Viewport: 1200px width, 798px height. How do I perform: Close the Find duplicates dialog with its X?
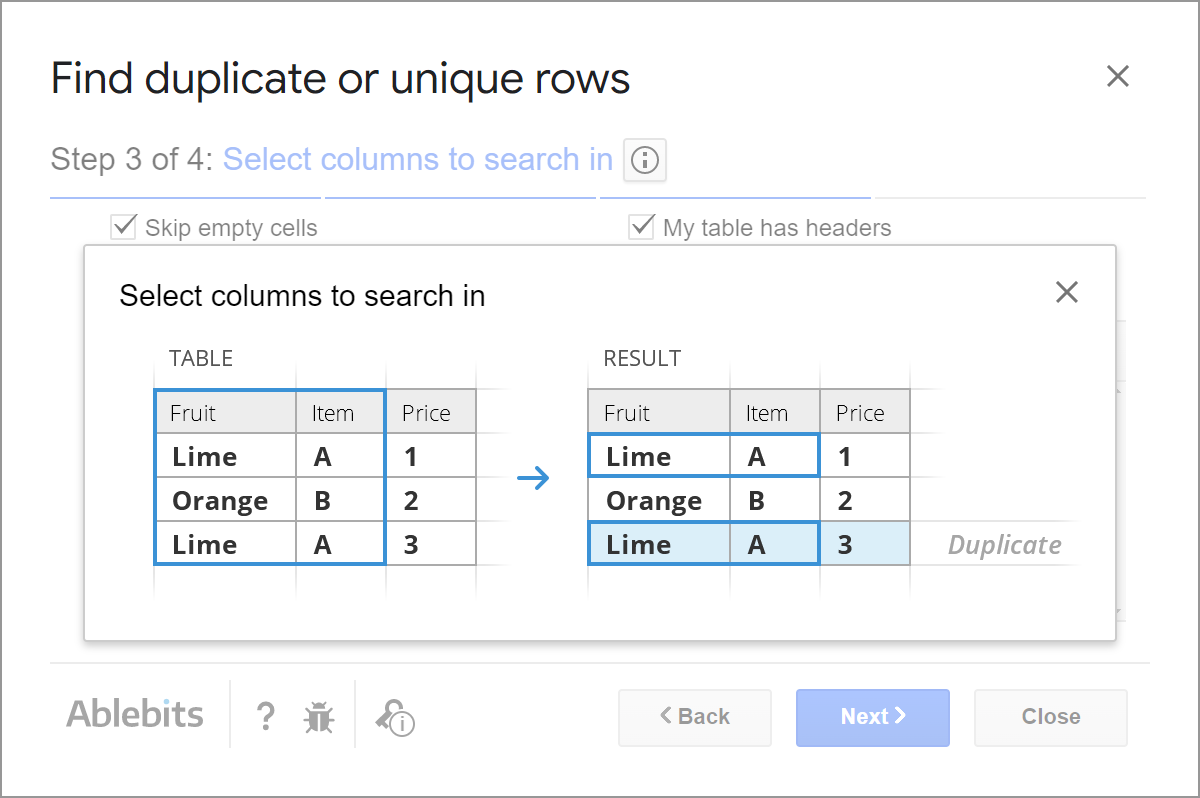click(x=1117, y=76)
